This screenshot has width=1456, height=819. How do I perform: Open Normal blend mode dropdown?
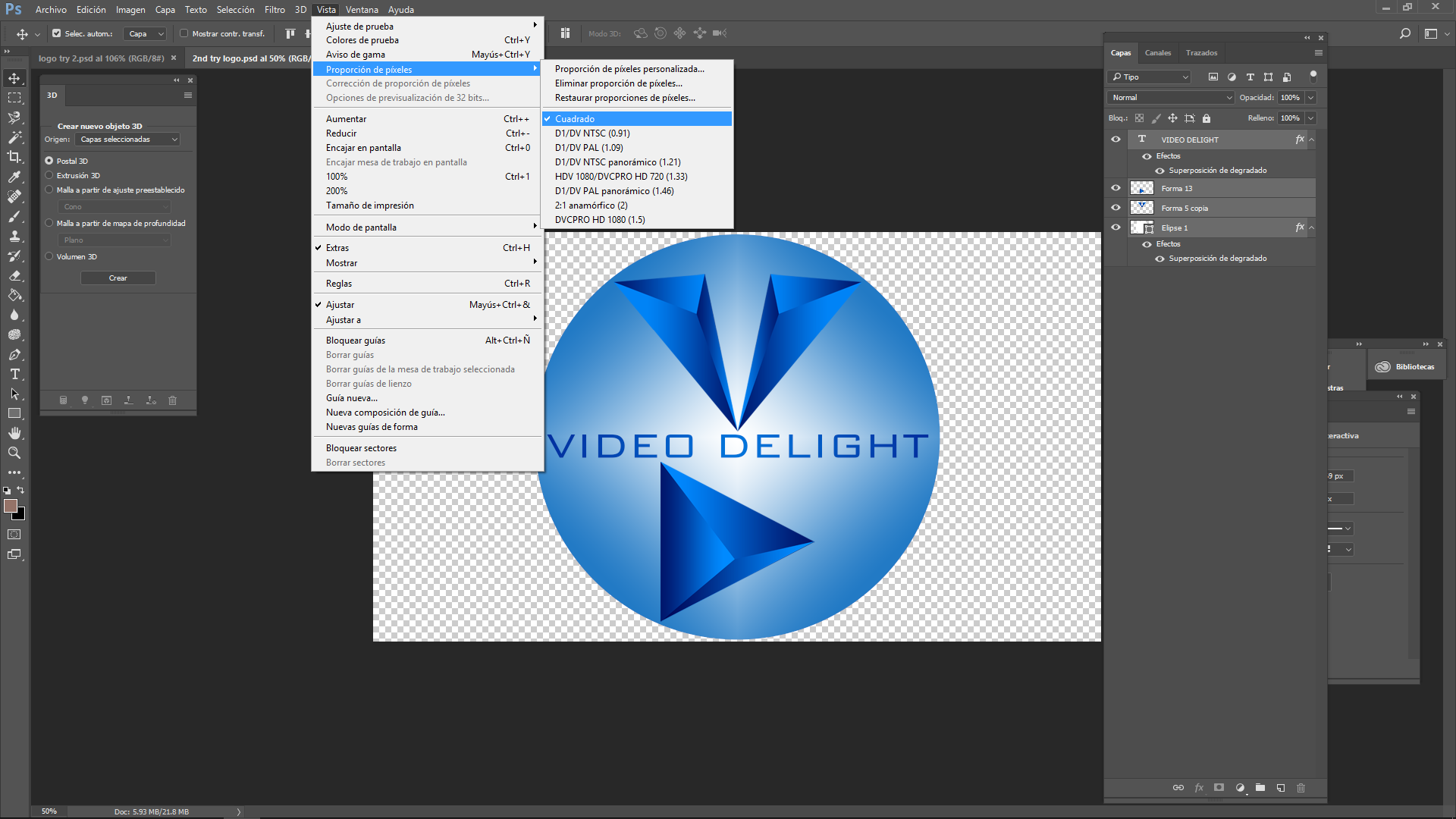click(1172, 98)
